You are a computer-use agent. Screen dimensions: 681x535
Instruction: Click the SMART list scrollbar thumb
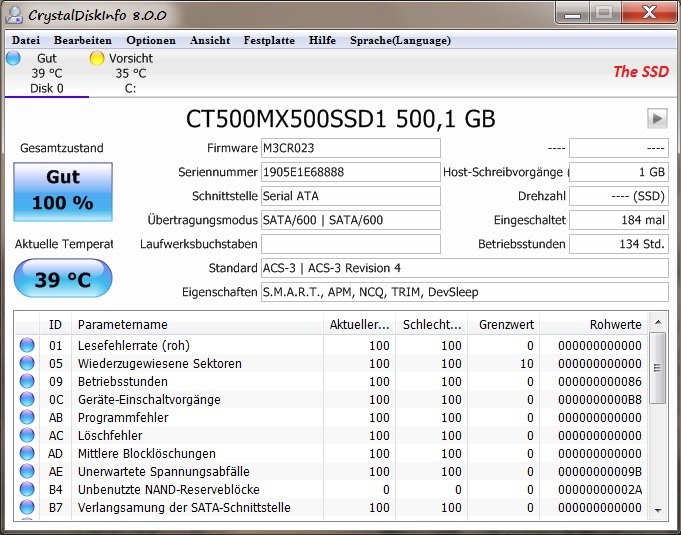pyautogui.click(x=658, y=368)
